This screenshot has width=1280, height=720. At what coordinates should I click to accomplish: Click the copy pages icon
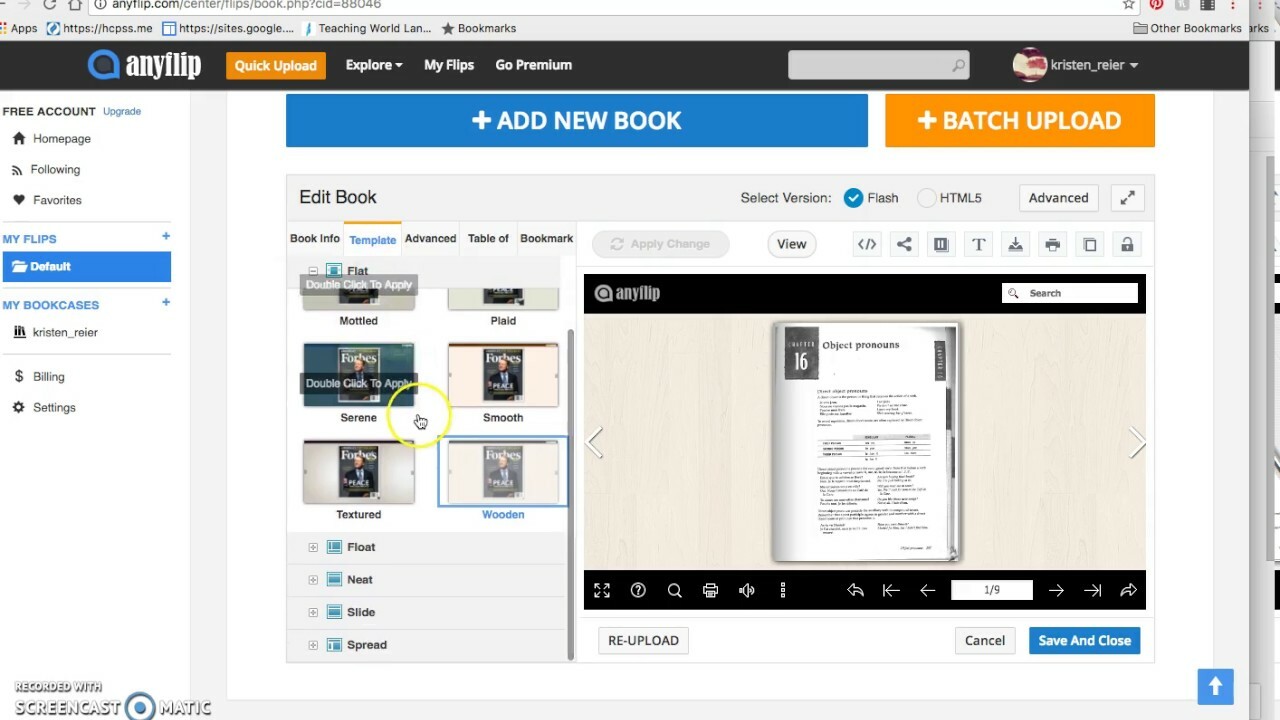(x=1090, y=244)
